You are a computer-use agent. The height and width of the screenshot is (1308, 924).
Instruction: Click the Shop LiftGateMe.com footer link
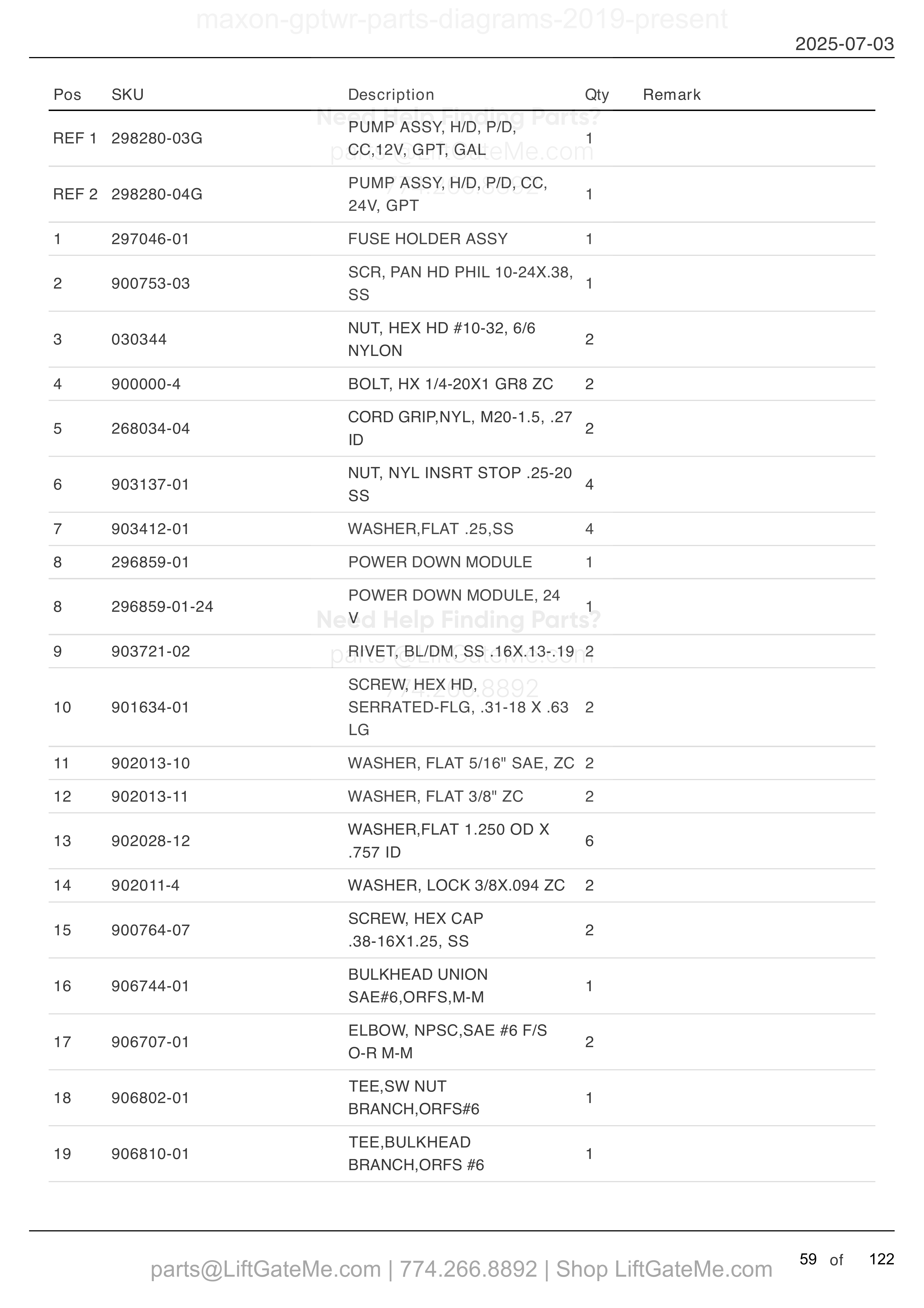[664, 1269]
